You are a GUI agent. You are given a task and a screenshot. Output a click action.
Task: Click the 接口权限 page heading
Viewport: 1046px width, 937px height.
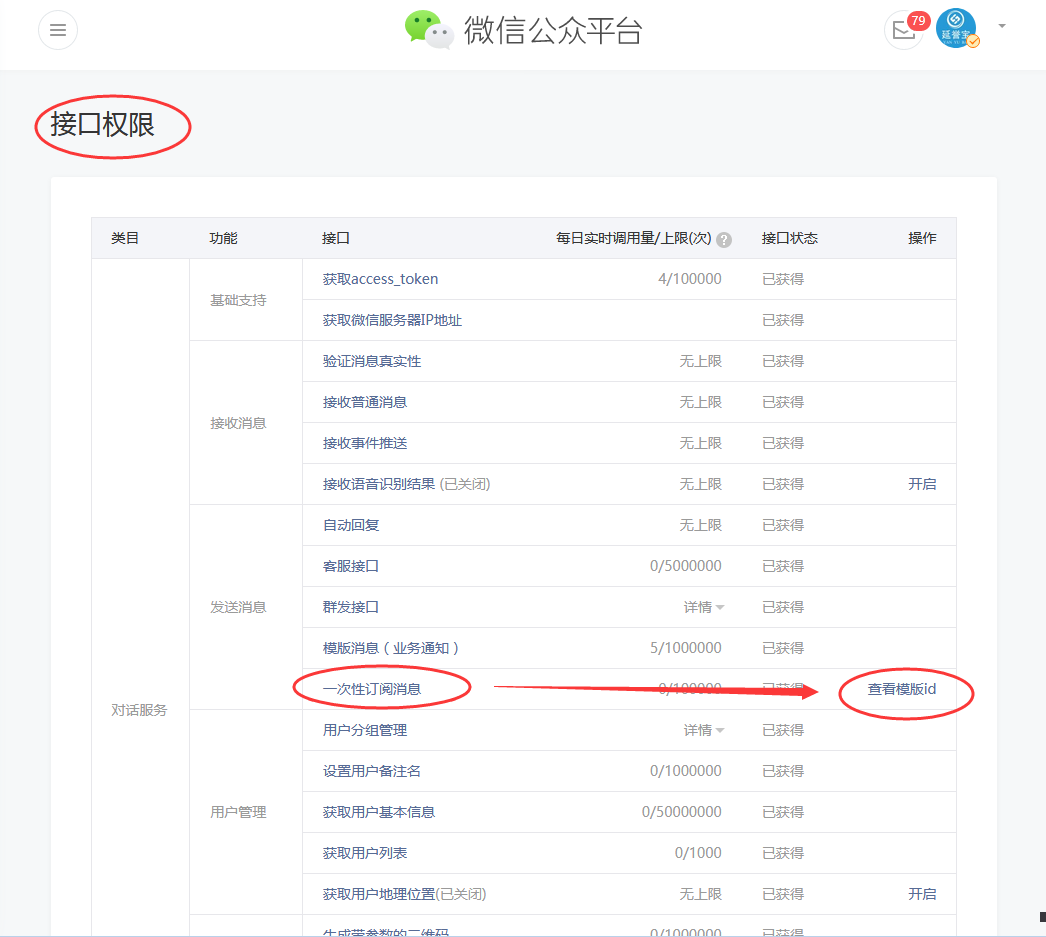pyautogui.click(x=103, y=125)
